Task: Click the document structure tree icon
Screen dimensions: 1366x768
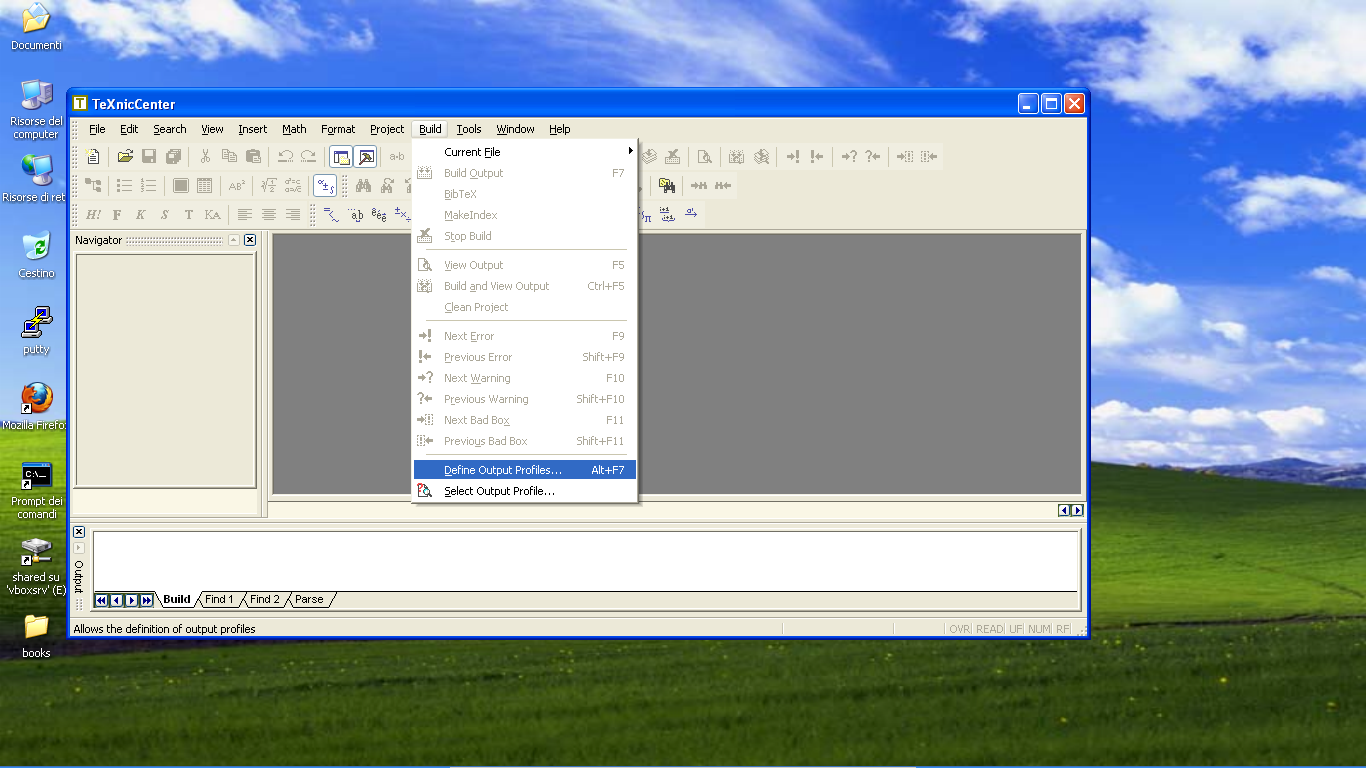Action: [93, 185]
